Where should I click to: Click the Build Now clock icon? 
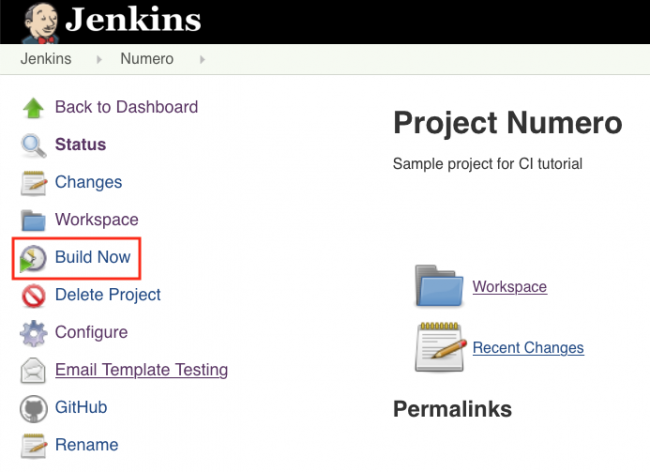click(x=34, y=258)
